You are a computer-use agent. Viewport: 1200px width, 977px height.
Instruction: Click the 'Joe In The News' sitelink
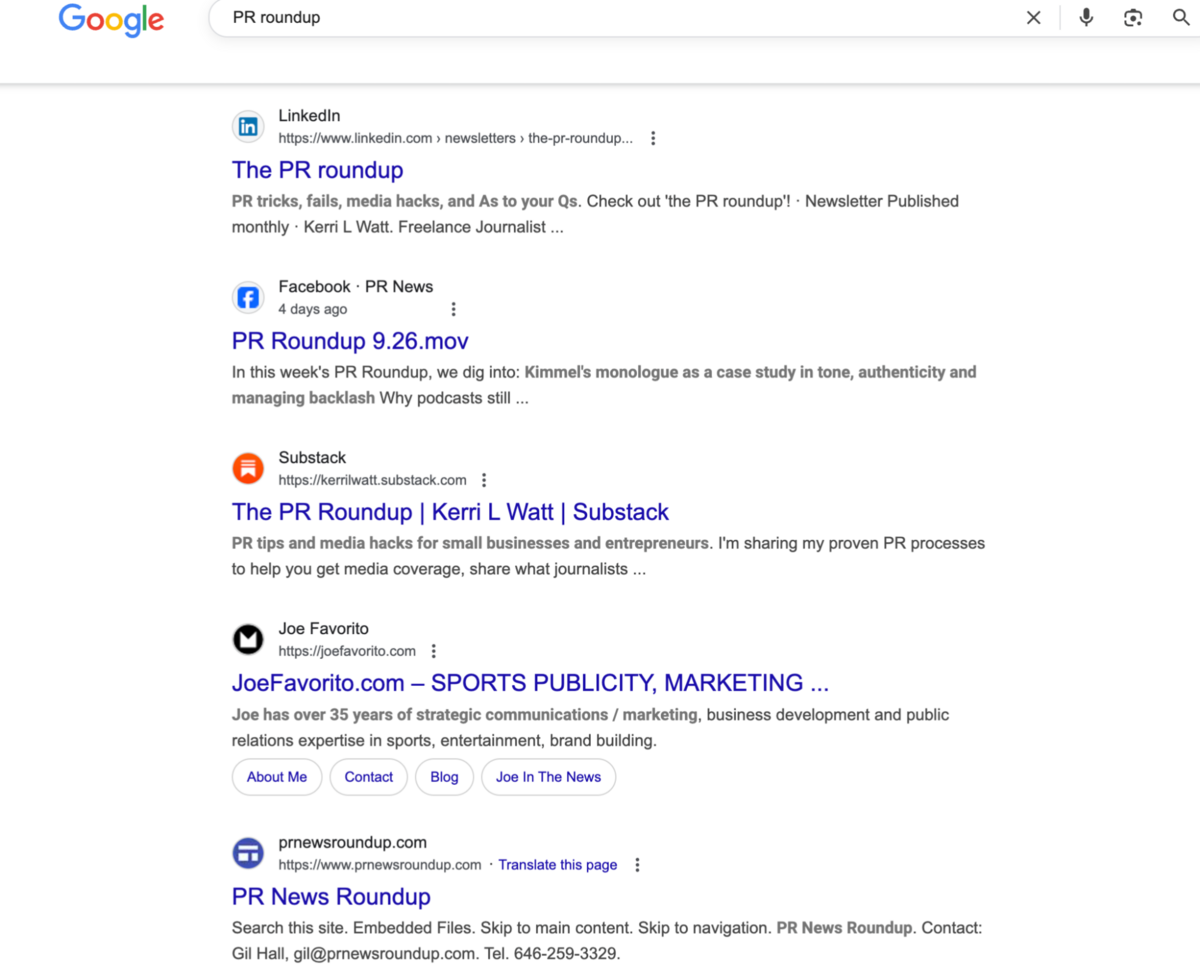pos(548,777)
